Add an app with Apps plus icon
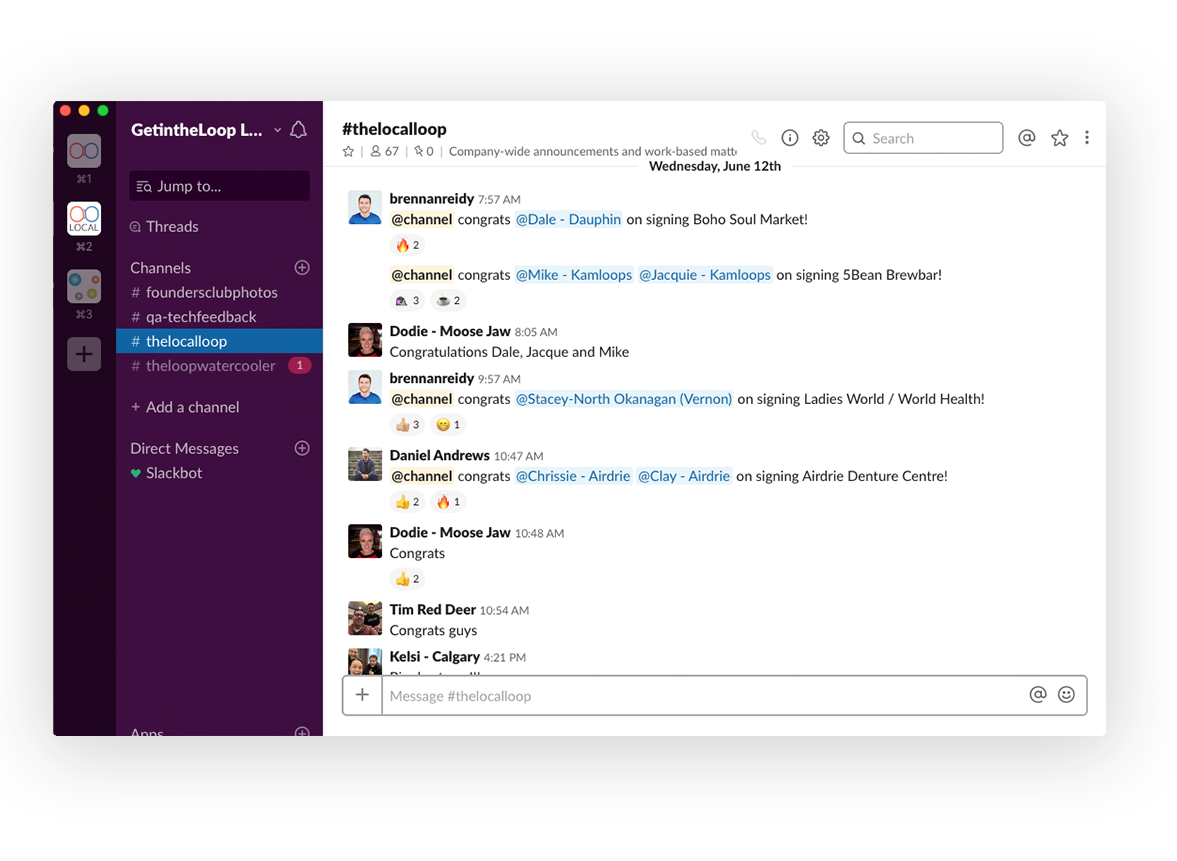The image size is (1177, 861). pyautogui.click(x=302, y=733)
